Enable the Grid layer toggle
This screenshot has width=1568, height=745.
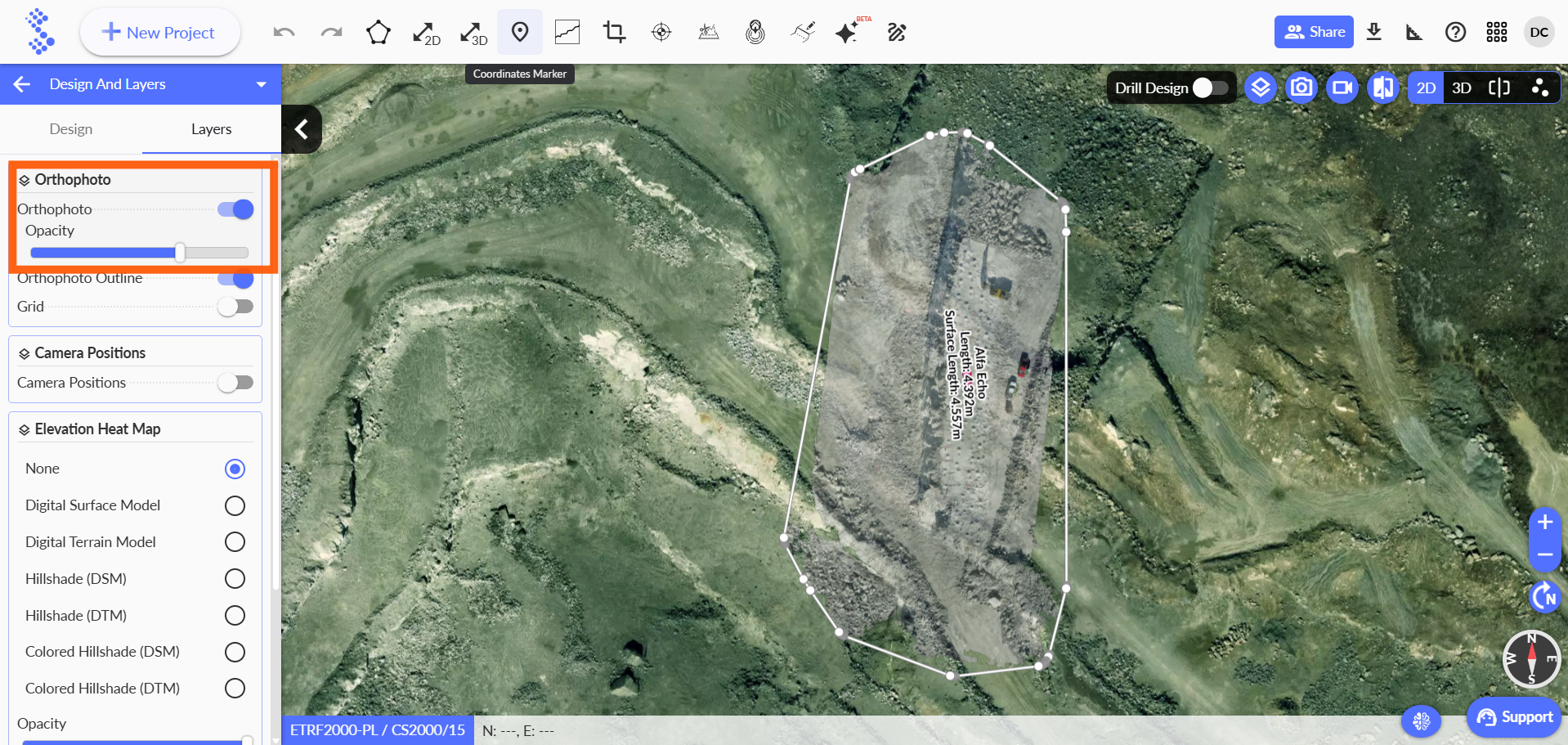[235, 307]
